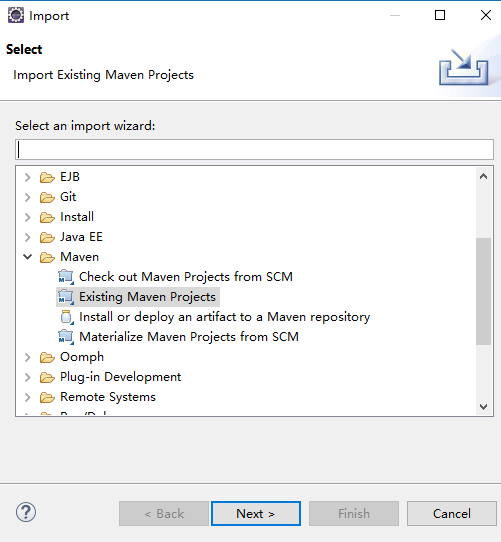Click the Eclipse icon in the title bar

[16, 16]
